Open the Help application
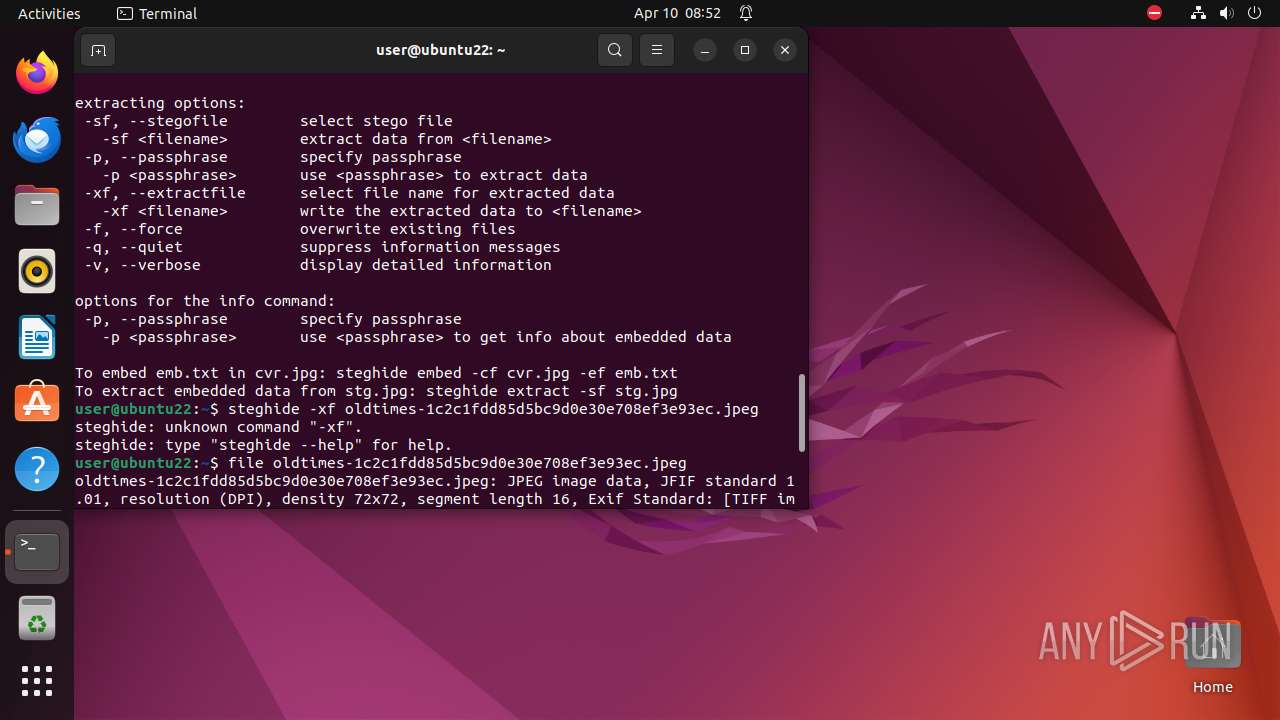 [x=37, y=469]
